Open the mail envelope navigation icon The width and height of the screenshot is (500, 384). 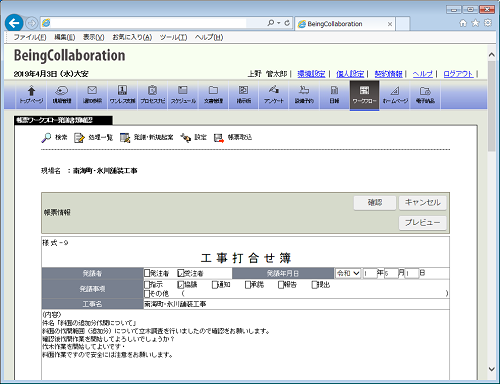pos(92,95)
